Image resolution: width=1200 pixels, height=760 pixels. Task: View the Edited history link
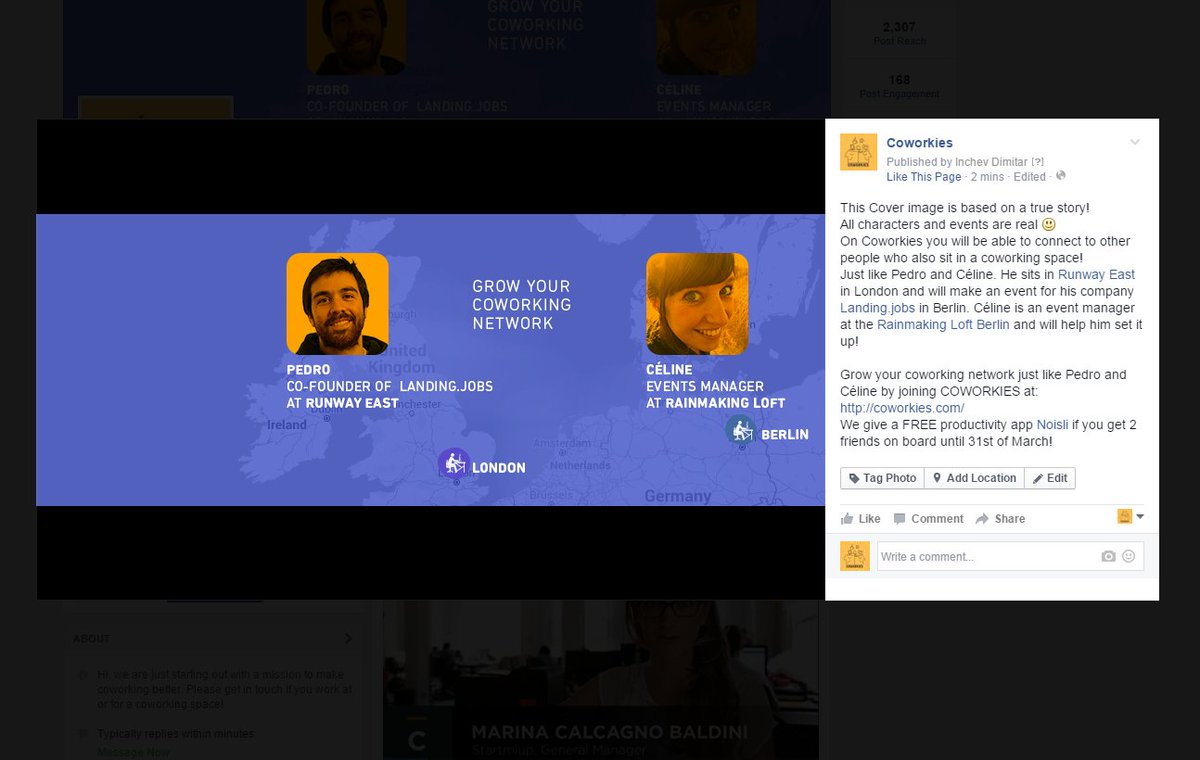1030,177
